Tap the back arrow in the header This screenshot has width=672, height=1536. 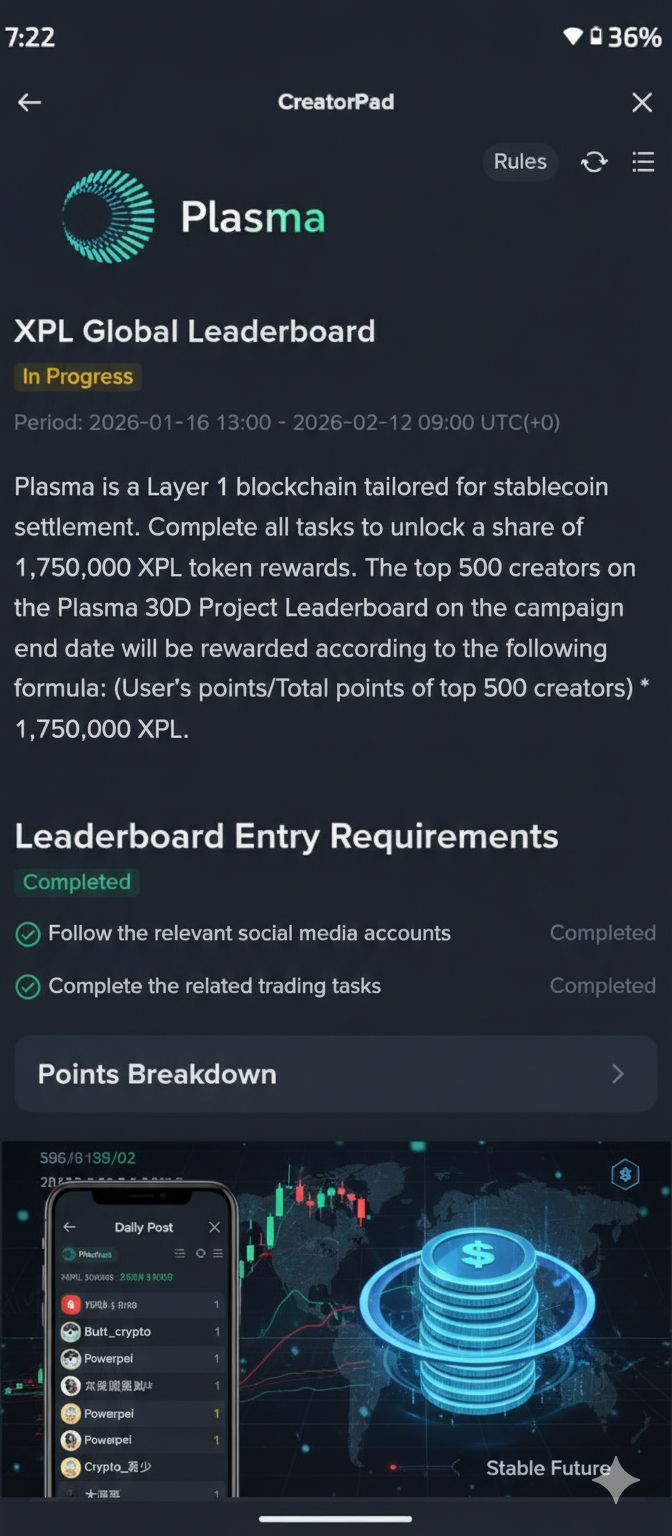[30, 102]
